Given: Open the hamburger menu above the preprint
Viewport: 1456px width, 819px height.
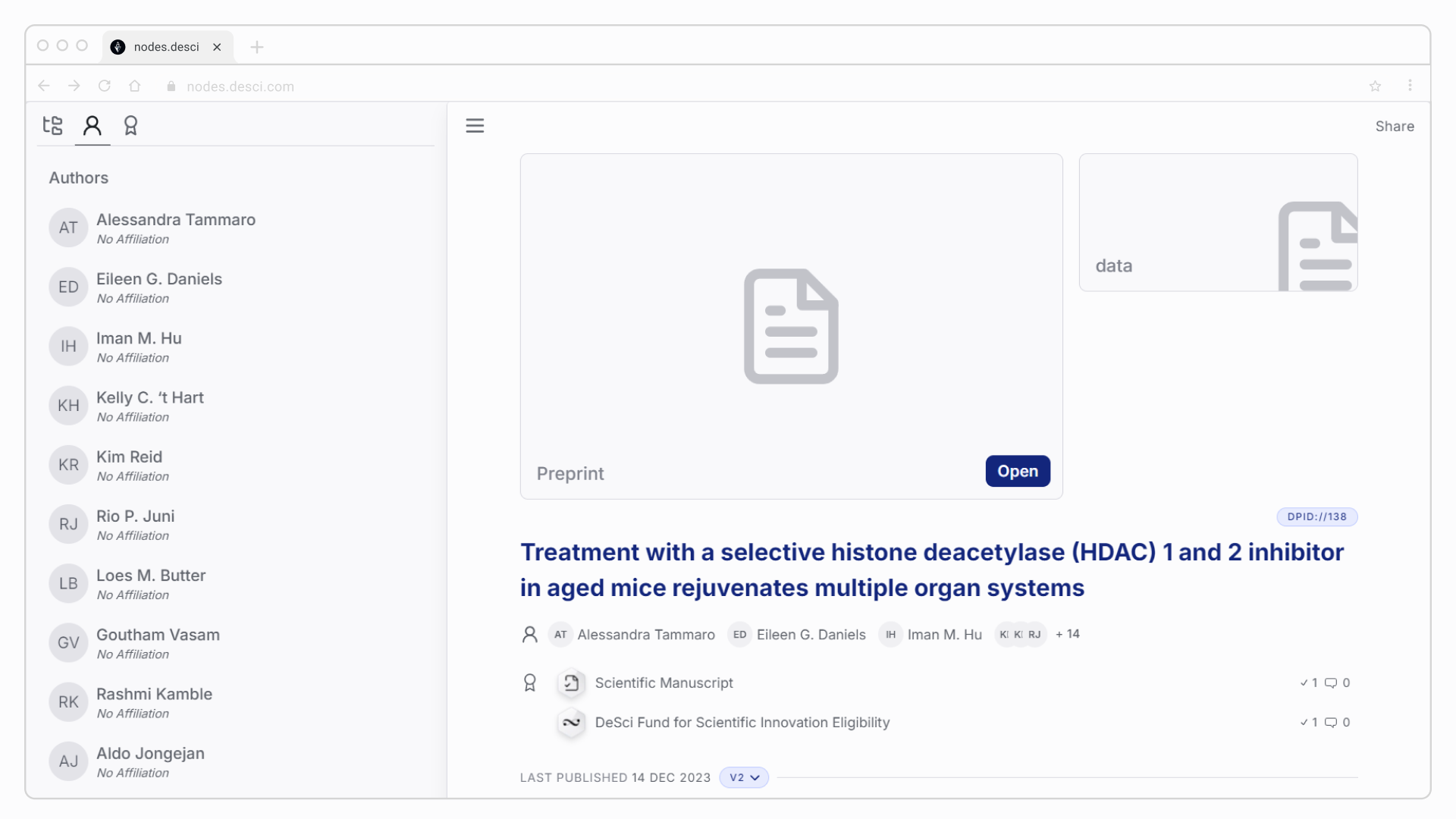Looking at the screenshot, I should tap(475, 125).
